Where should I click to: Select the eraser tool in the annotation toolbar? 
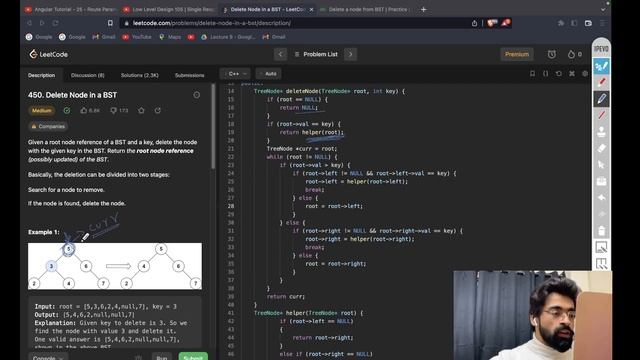point(601,148)
